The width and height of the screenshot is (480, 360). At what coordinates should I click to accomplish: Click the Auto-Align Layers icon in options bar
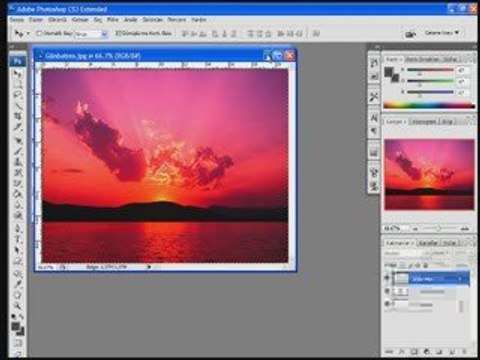tap(316, 33)
